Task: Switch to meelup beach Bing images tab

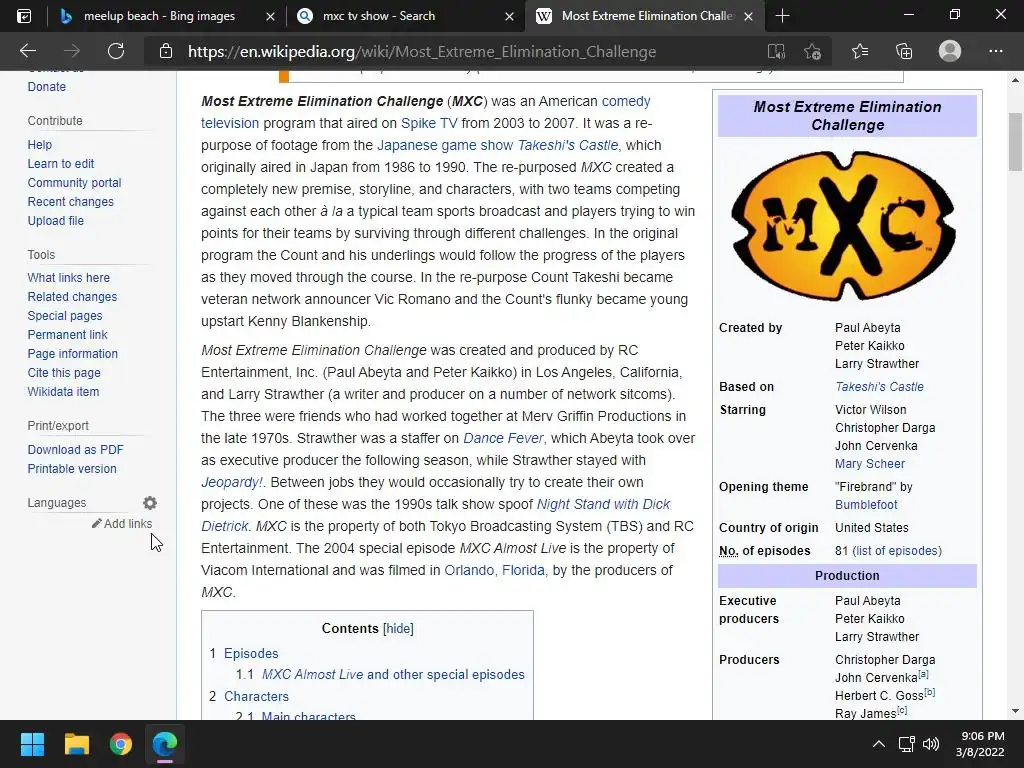Action: (x=160, y=16)
